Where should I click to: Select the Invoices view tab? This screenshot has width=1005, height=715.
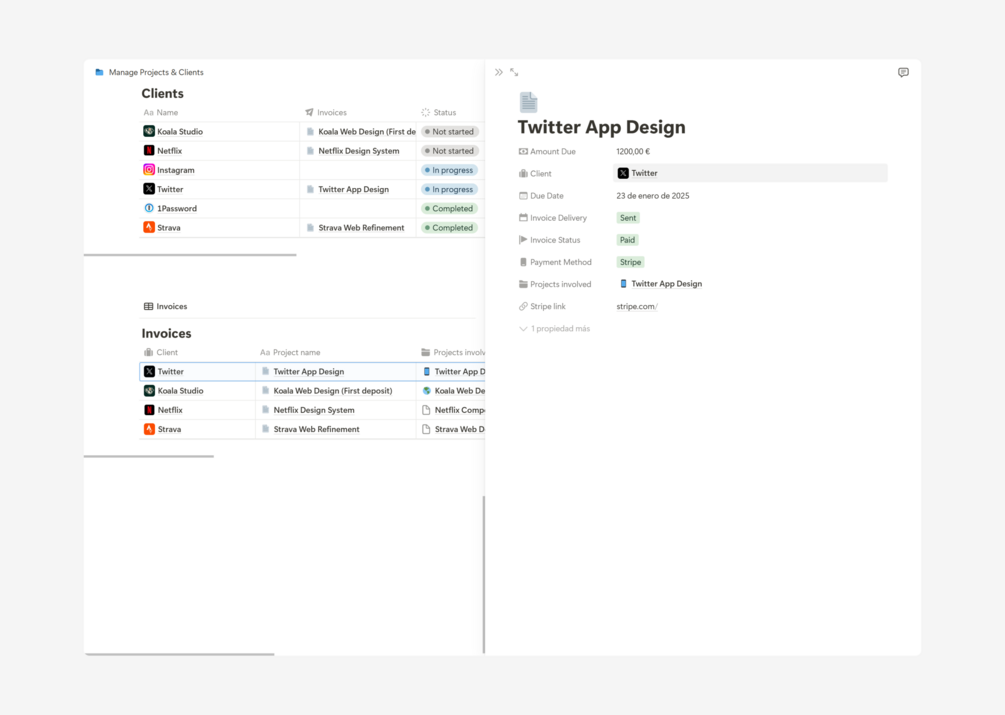(165, 306)
